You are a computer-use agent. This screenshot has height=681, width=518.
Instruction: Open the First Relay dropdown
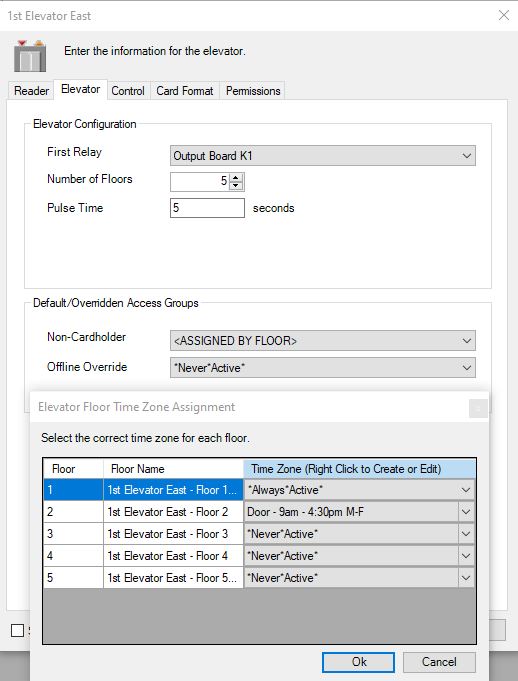(323, 155)
